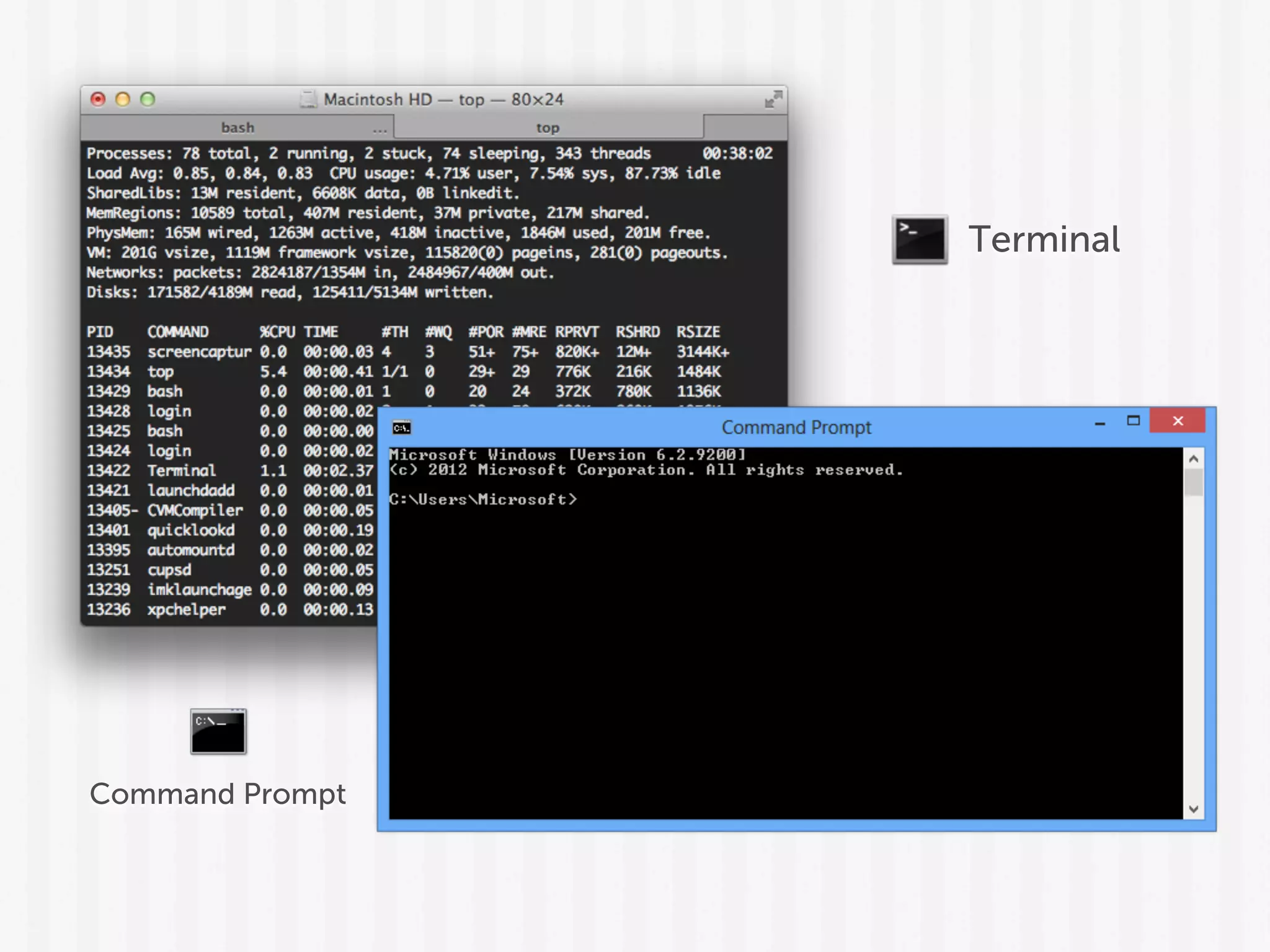The width and height of the screenshot is (1270, 952).
Task: Click the Command Prompt app icon above its label
Action: pyautogui.click(x=218, y=731)
